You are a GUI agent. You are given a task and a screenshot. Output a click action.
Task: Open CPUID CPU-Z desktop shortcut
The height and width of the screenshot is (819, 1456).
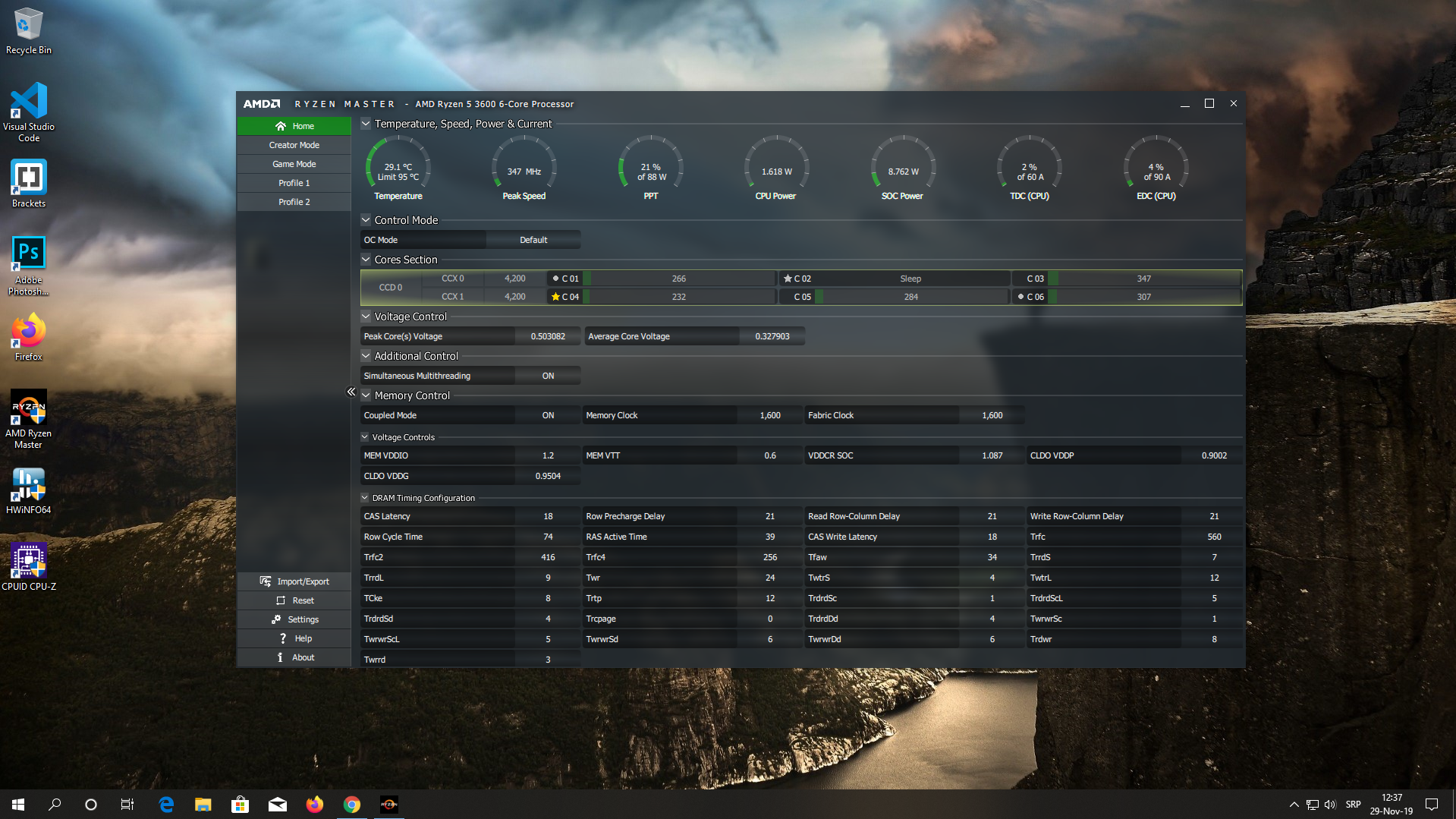click(29, 566)
